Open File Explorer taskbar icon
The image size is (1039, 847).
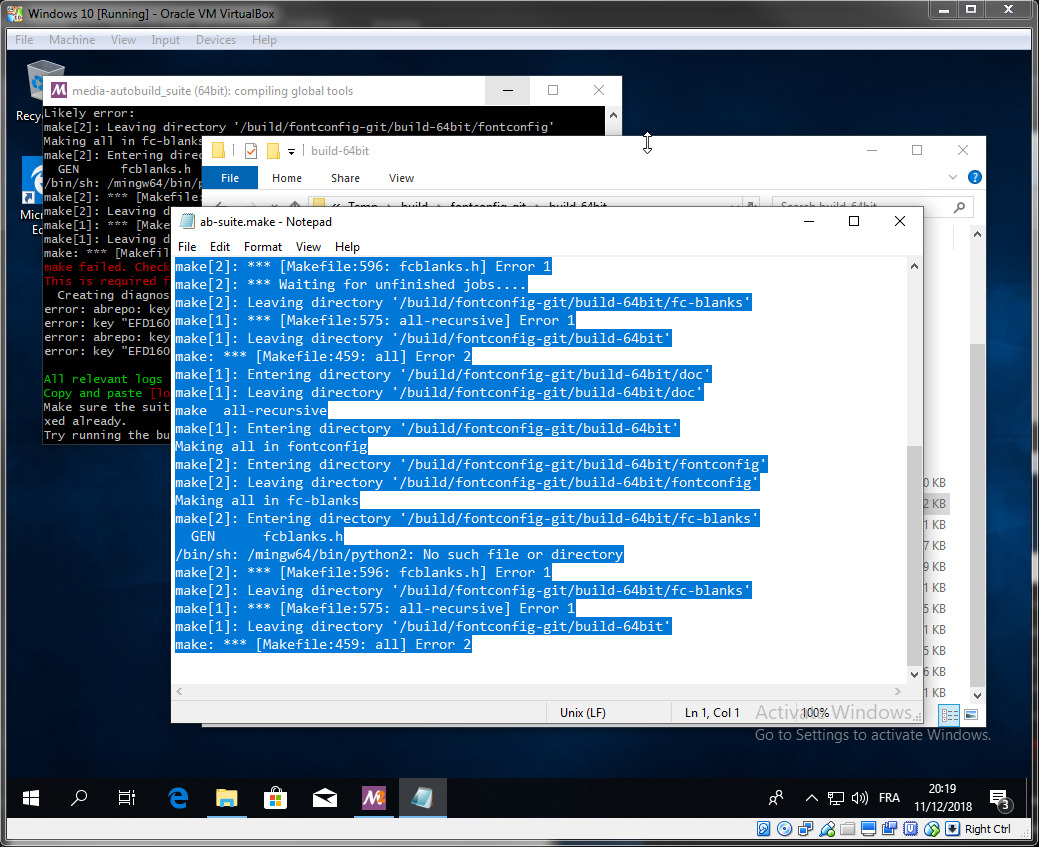[227, 798]
